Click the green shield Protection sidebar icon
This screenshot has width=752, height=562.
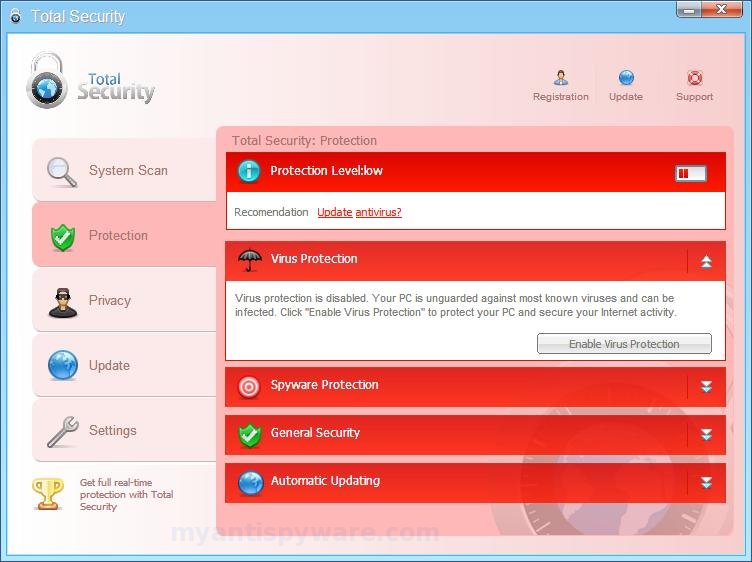click(63, 237)
